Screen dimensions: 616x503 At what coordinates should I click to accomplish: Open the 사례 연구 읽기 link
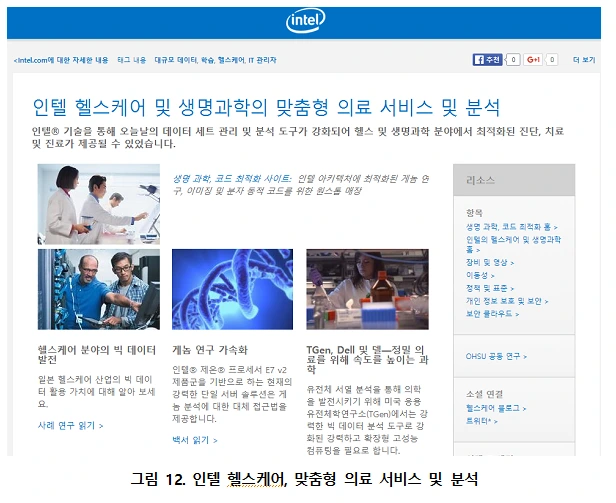[70, 426]
